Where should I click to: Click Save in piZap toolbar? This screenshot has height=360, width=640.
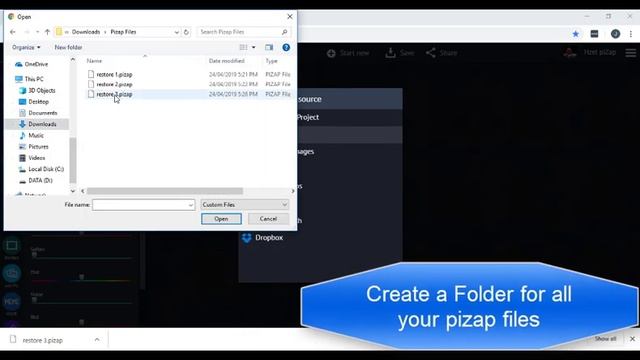tap(400, 53)
